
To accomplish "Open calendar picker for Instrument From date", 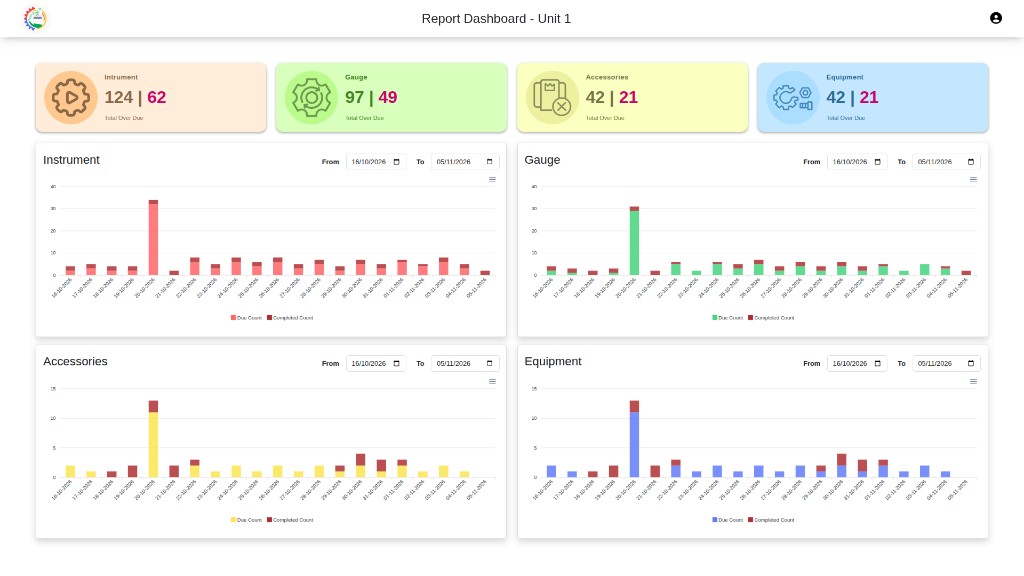I will [396, 162].
